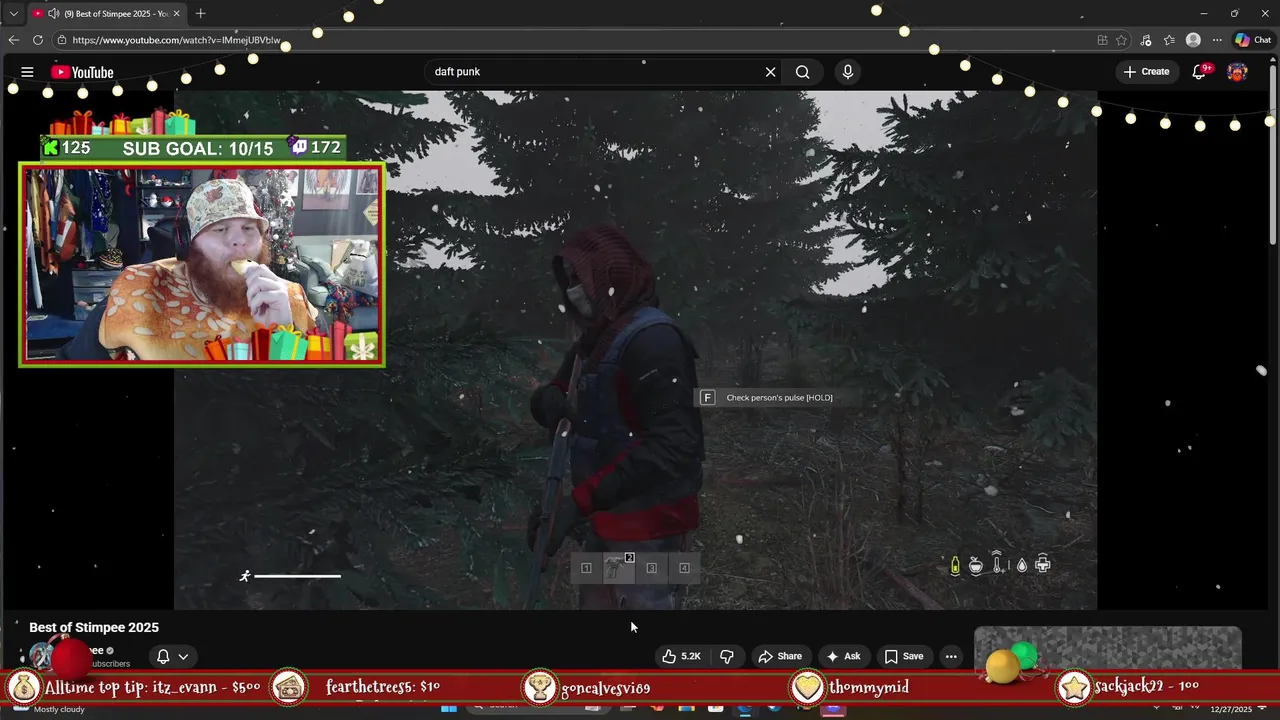1280x720 pixels.
Task: Open the browser profile menu
Action: point(1193,40)
